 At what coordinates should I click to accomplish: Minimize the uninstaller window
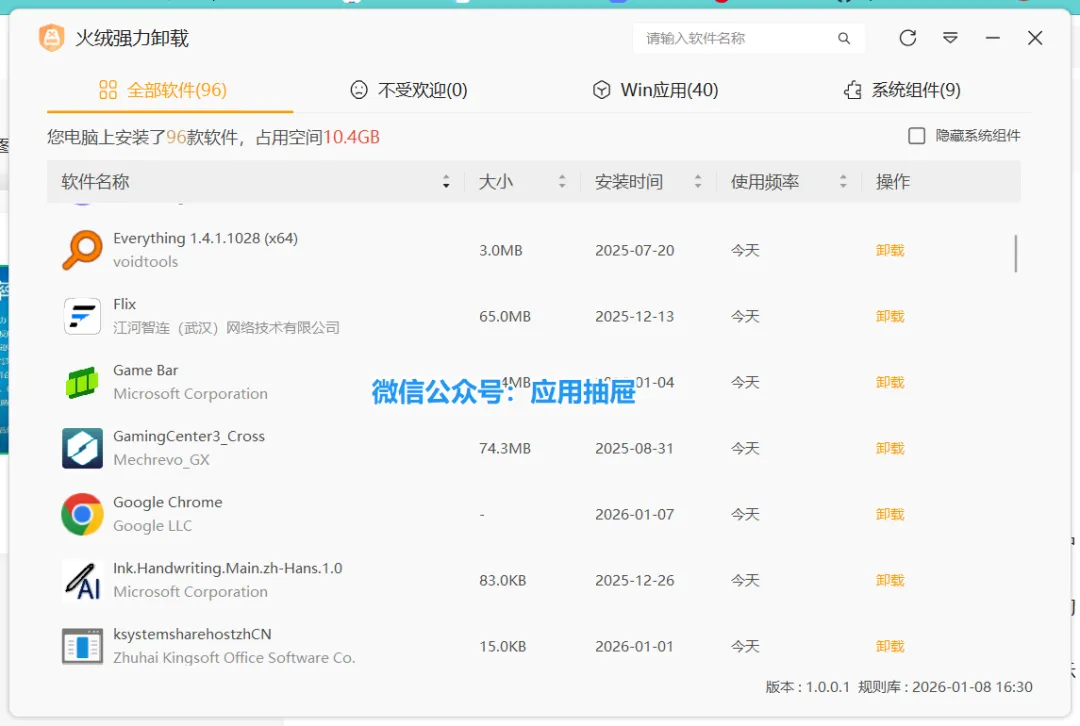(x=993, y=38)
